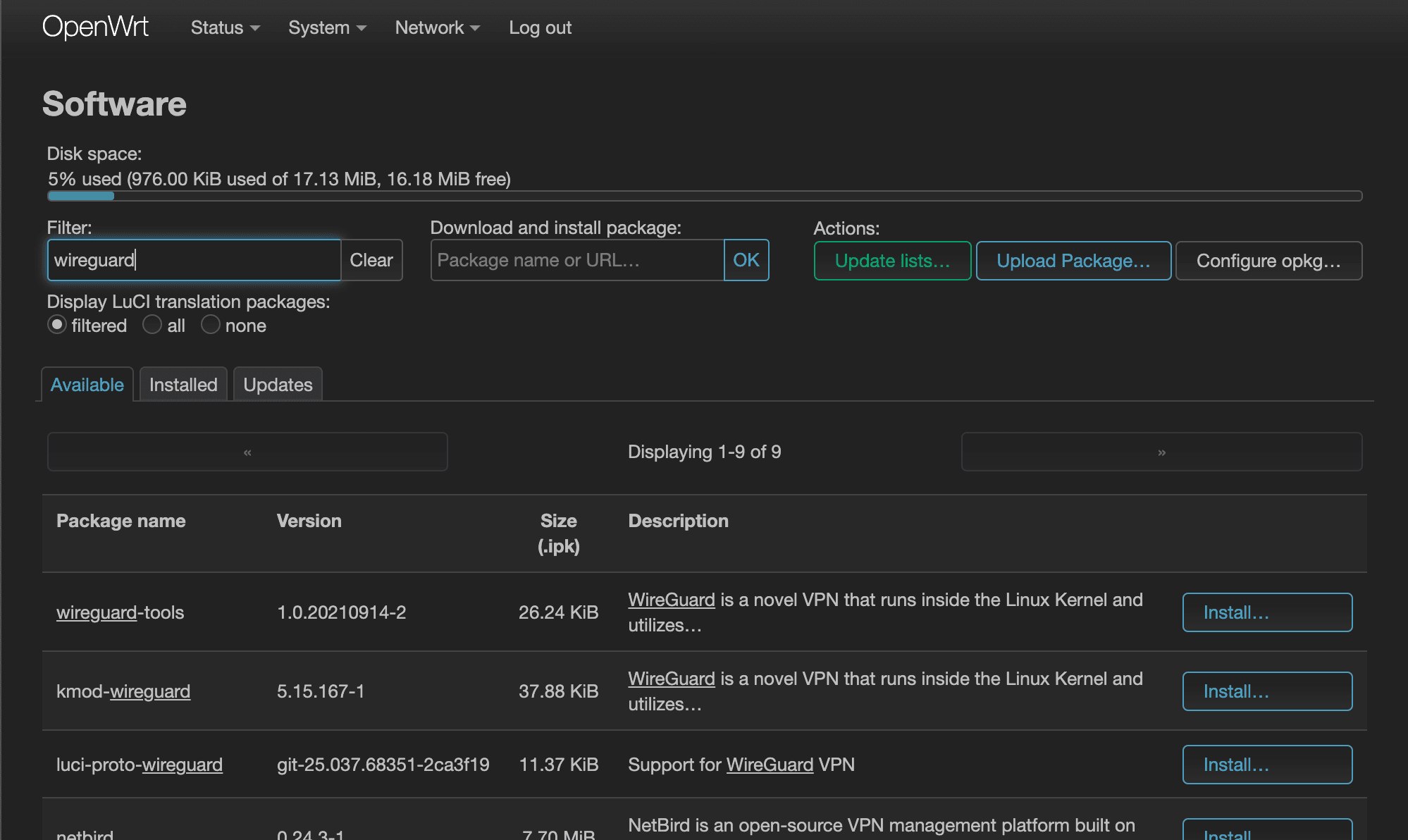Install the luci-proto-wireguard package
This screenshot has height=840, width=1408.
(1267, 765)
